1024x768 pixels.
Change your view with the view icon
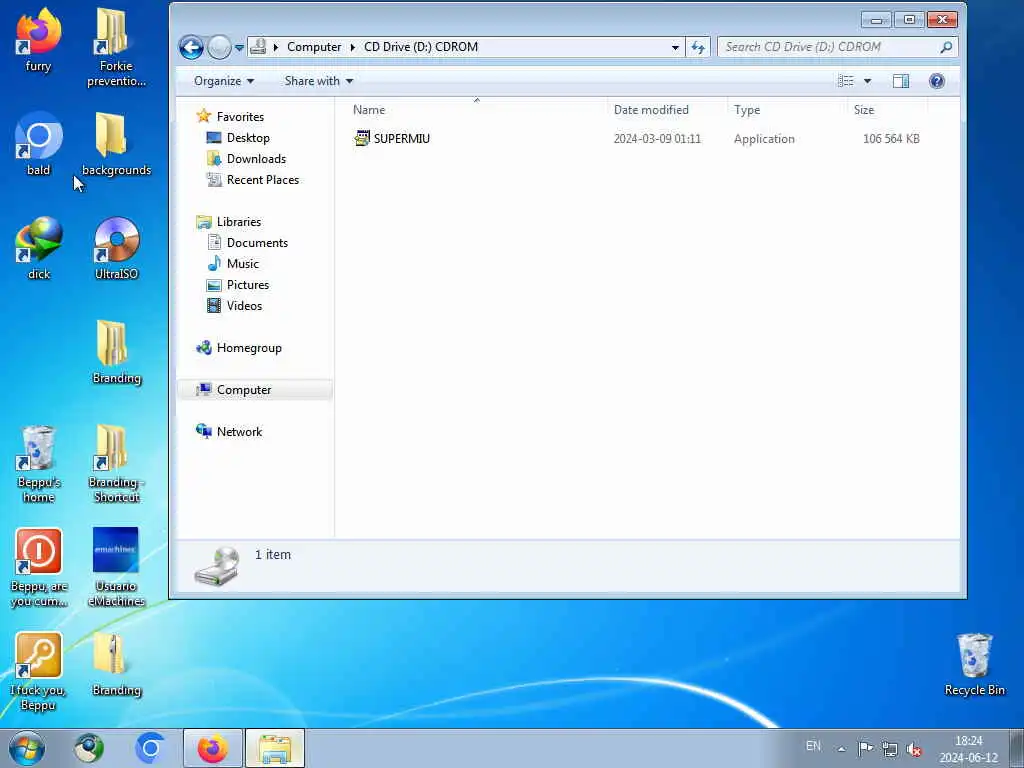(846, 81)
